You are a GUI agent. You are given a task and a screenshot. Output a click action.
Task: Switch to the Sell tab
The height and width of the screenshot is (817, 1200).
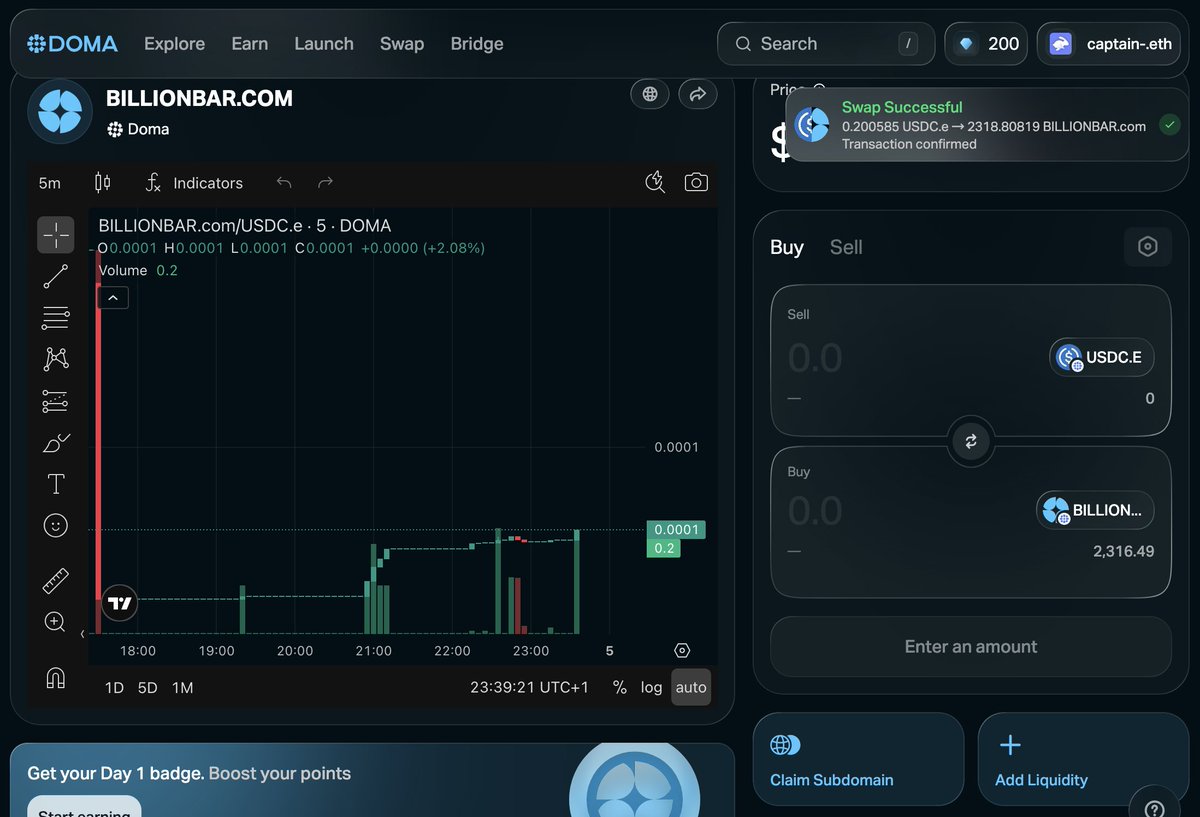[x=846, y=247]
